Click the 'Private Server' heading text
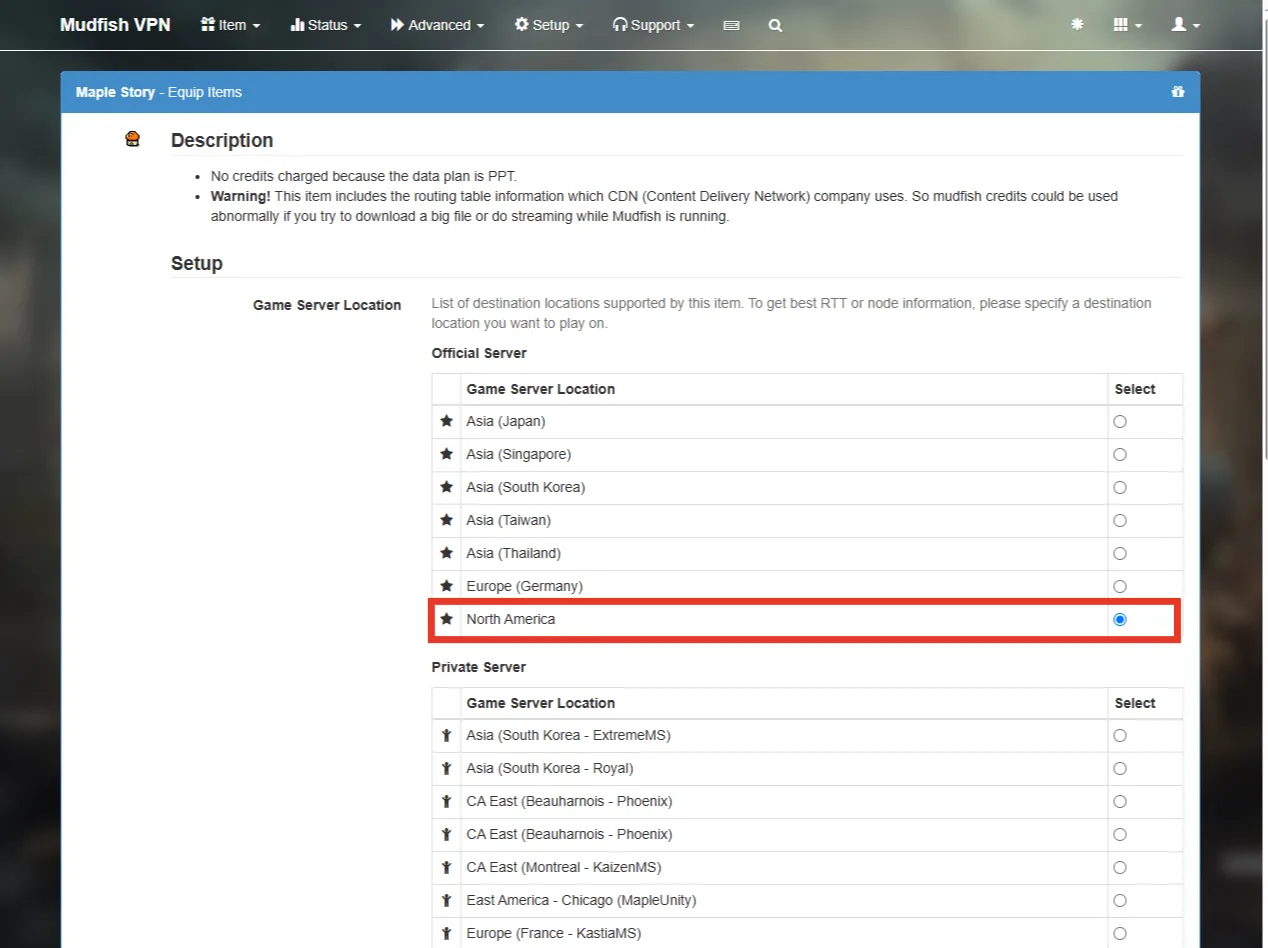The width and height of the screenshot is (1268, 948). click(479, 667)
